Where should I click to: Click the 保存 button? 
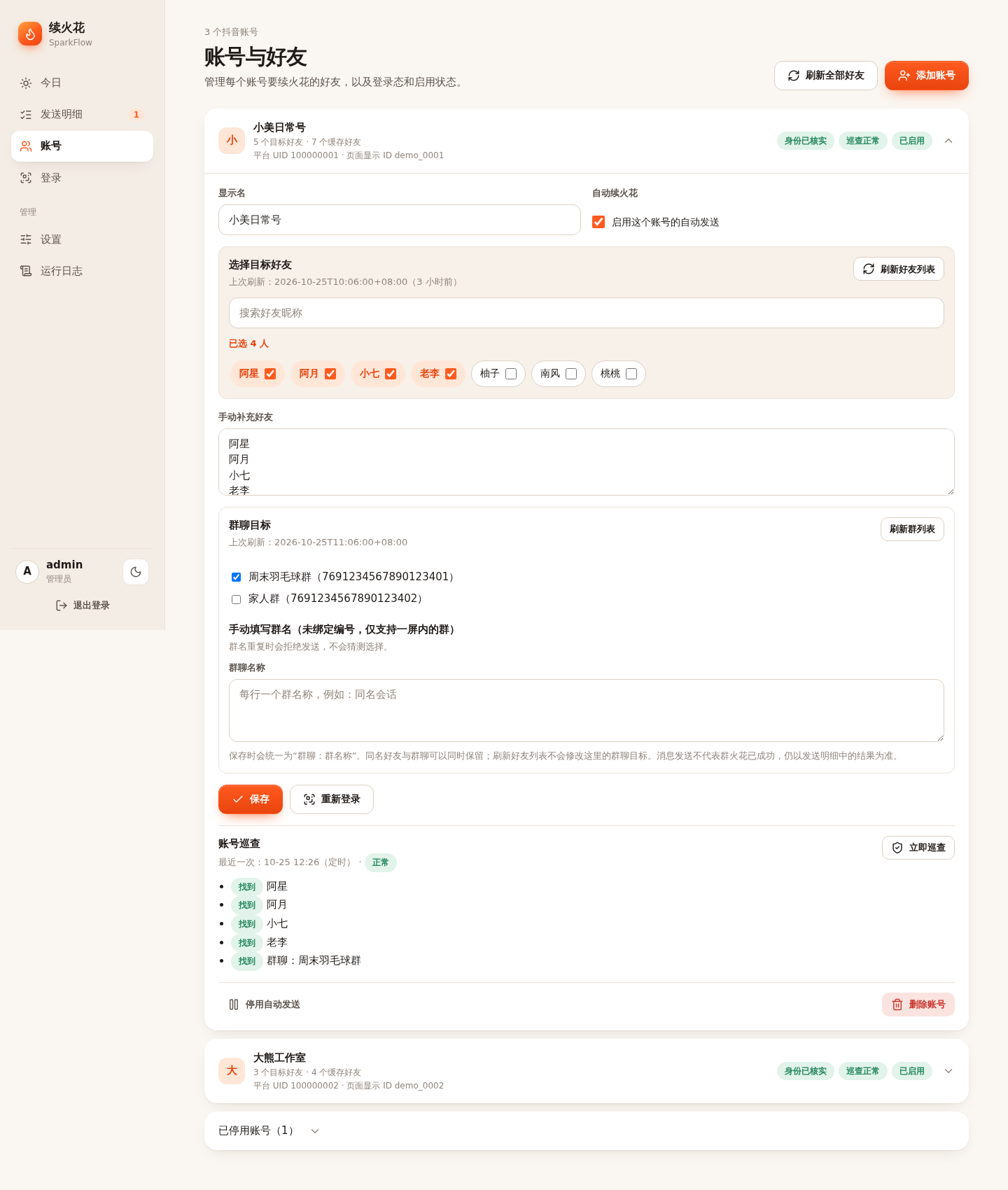(251, 799)
